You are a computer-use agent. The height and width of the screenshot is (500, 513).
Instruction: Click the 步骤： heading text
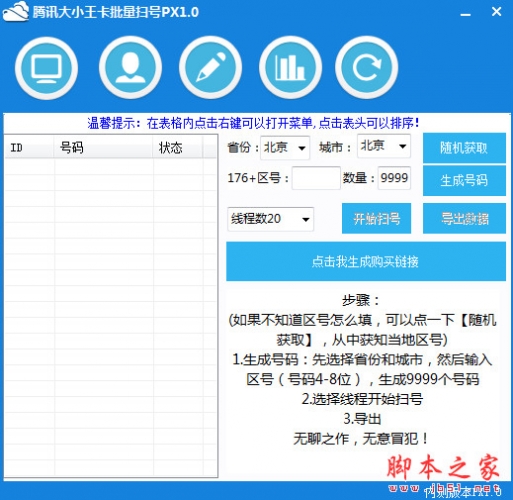(362, 300)
